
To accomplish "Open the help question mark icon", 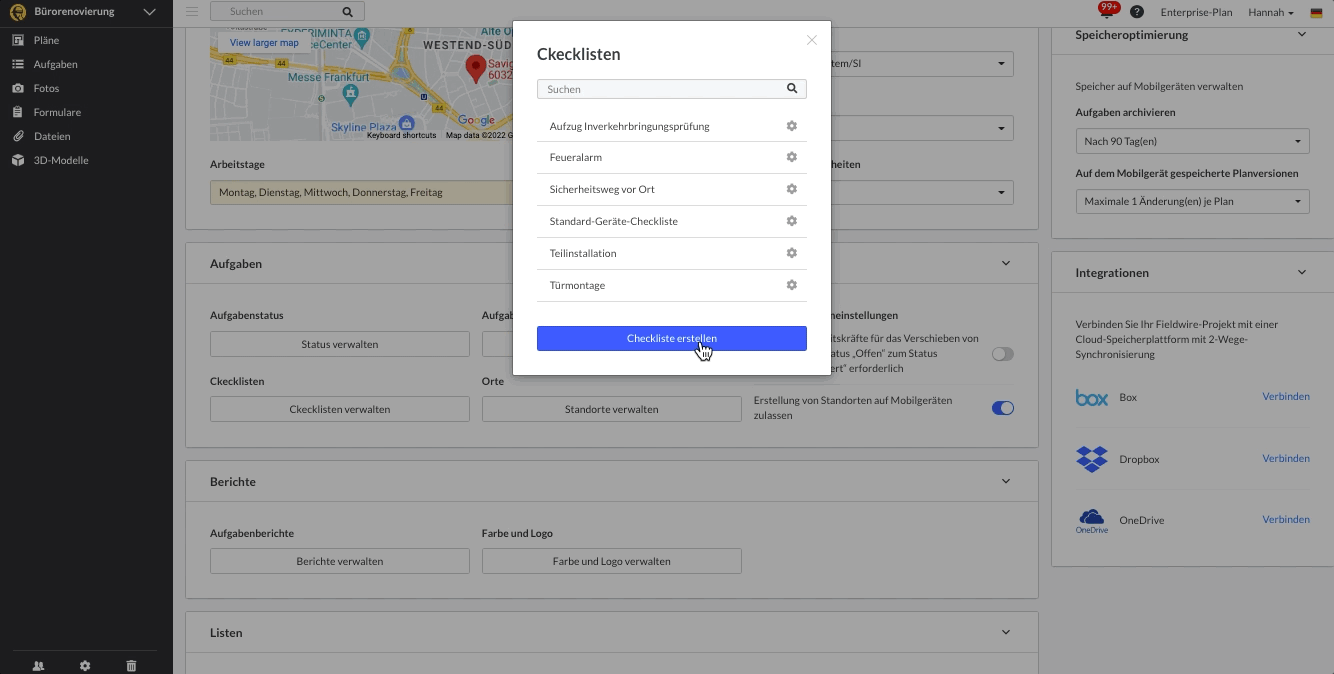I will pyautogui.click(x=1137, y=12).
